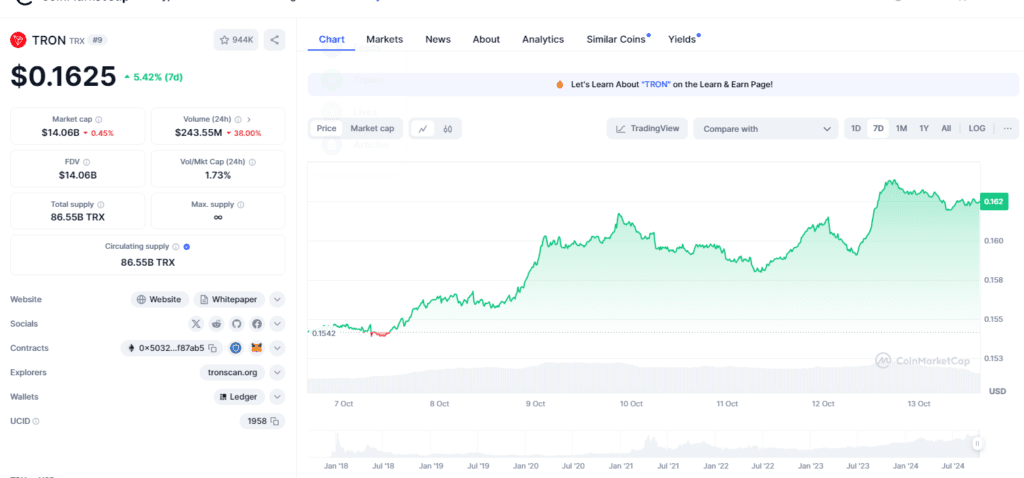The height and width of the screenshot is (478, 1024).
Task: Open the TradingView chart button
Action: pos(647,129)
